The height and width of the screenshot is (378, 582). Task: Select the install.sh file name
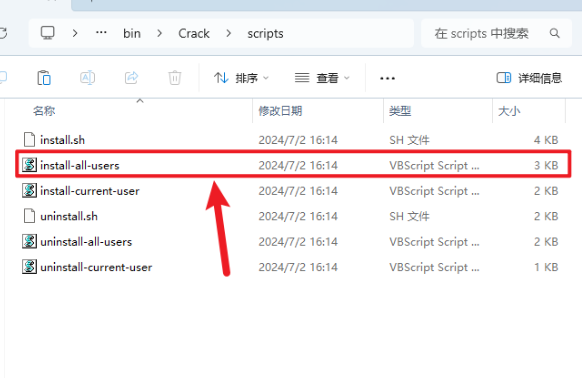(x=62, y=140)
